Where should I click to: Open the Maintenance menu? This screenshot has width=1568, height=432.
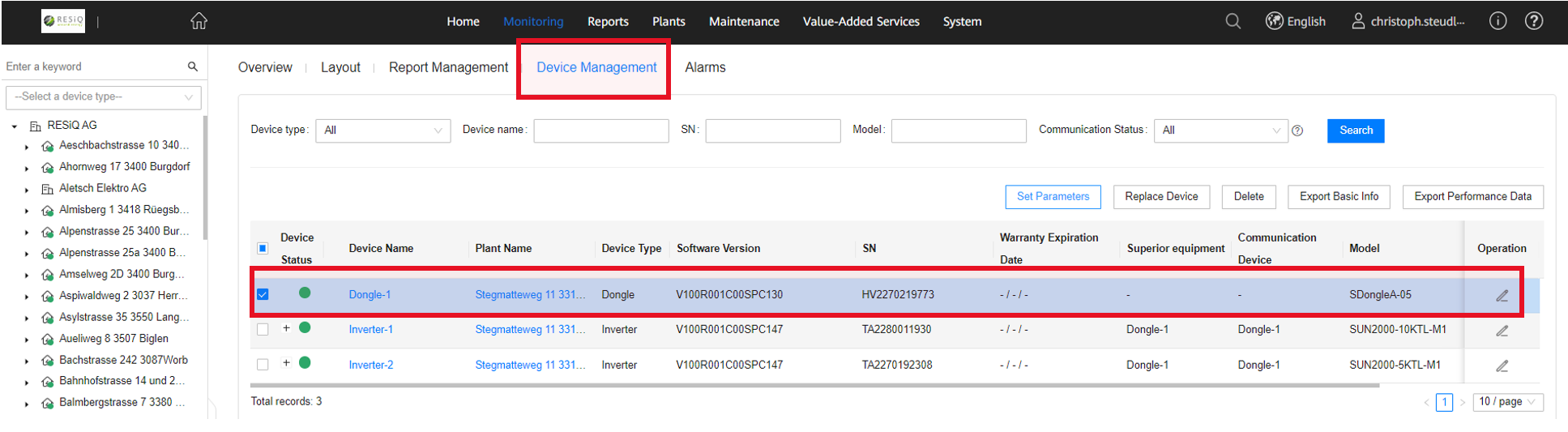tap(744, 22)
